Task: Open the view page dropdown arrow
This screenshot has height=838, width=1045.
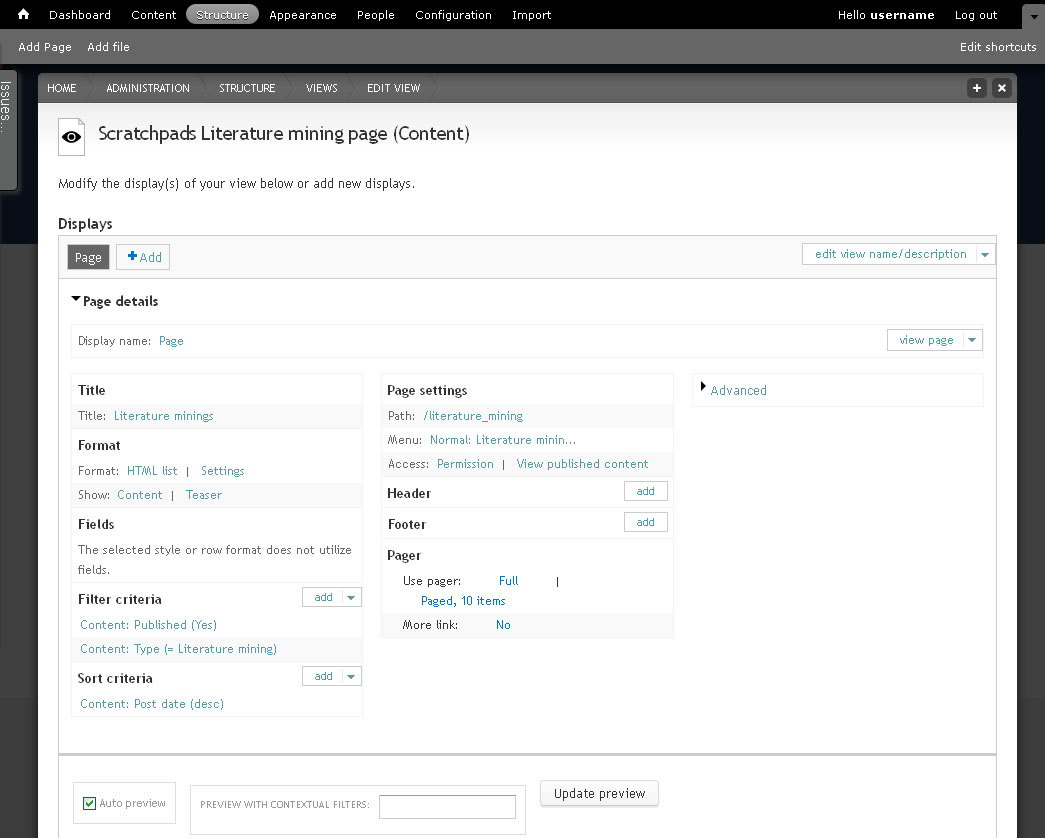Action: [972, 340]
